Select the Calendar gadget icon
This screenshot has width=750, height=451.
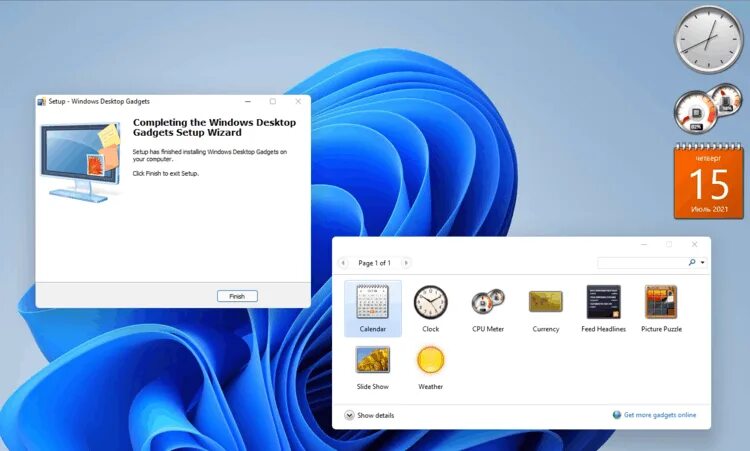tap(373, 302)
